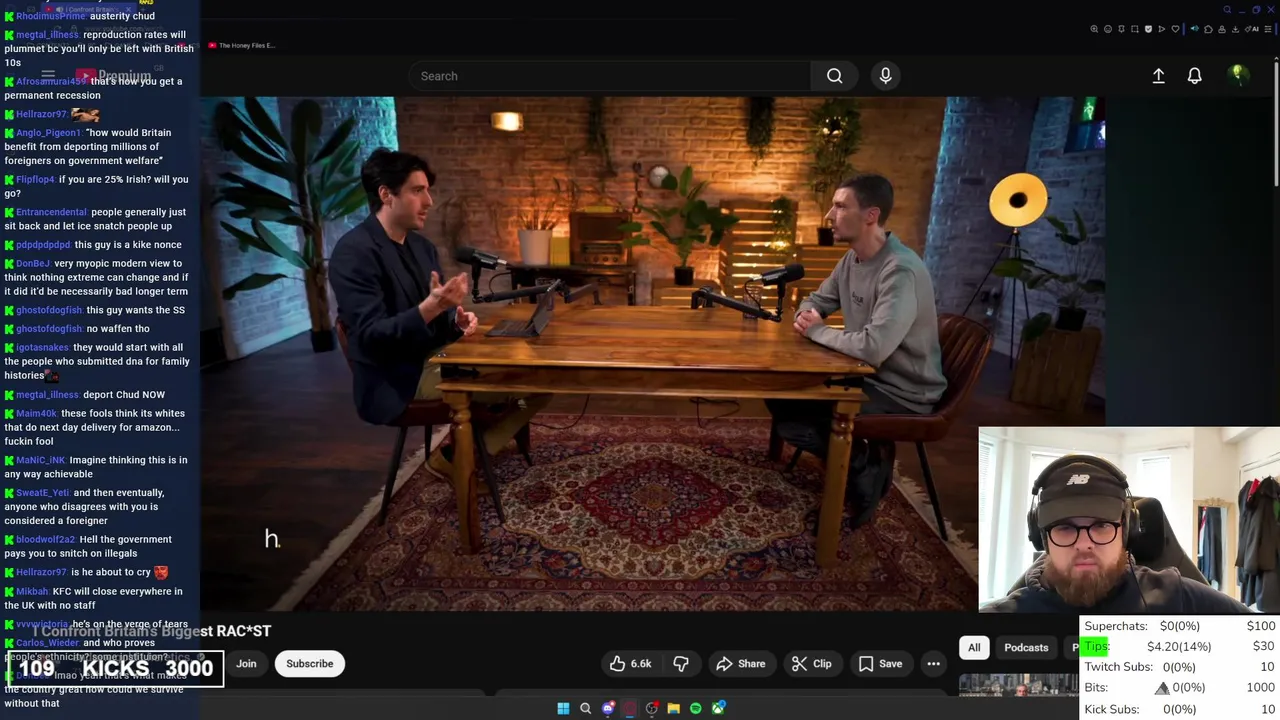The image size is (1280, 720).
Task: Like the video with 6.6k likes
Action: (x=631, y=663)
